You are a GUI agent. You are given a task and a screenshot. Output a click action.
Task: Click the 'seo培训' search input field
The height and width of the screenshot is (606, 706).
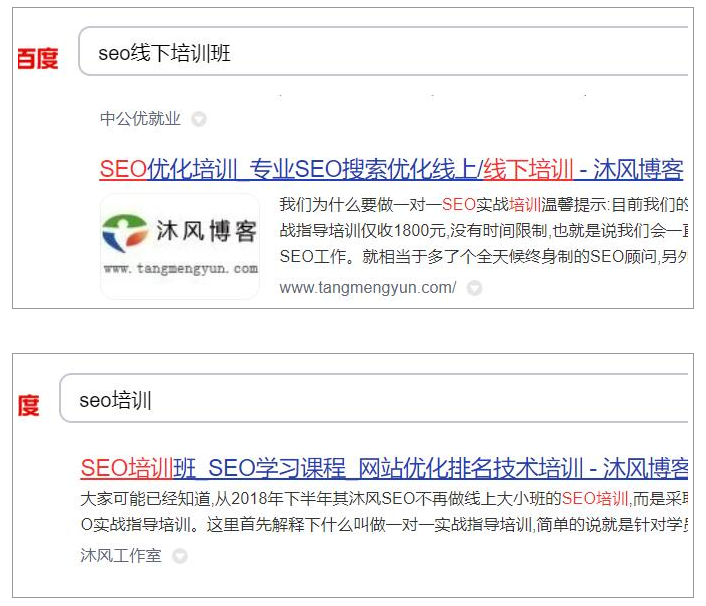[374, 398]
